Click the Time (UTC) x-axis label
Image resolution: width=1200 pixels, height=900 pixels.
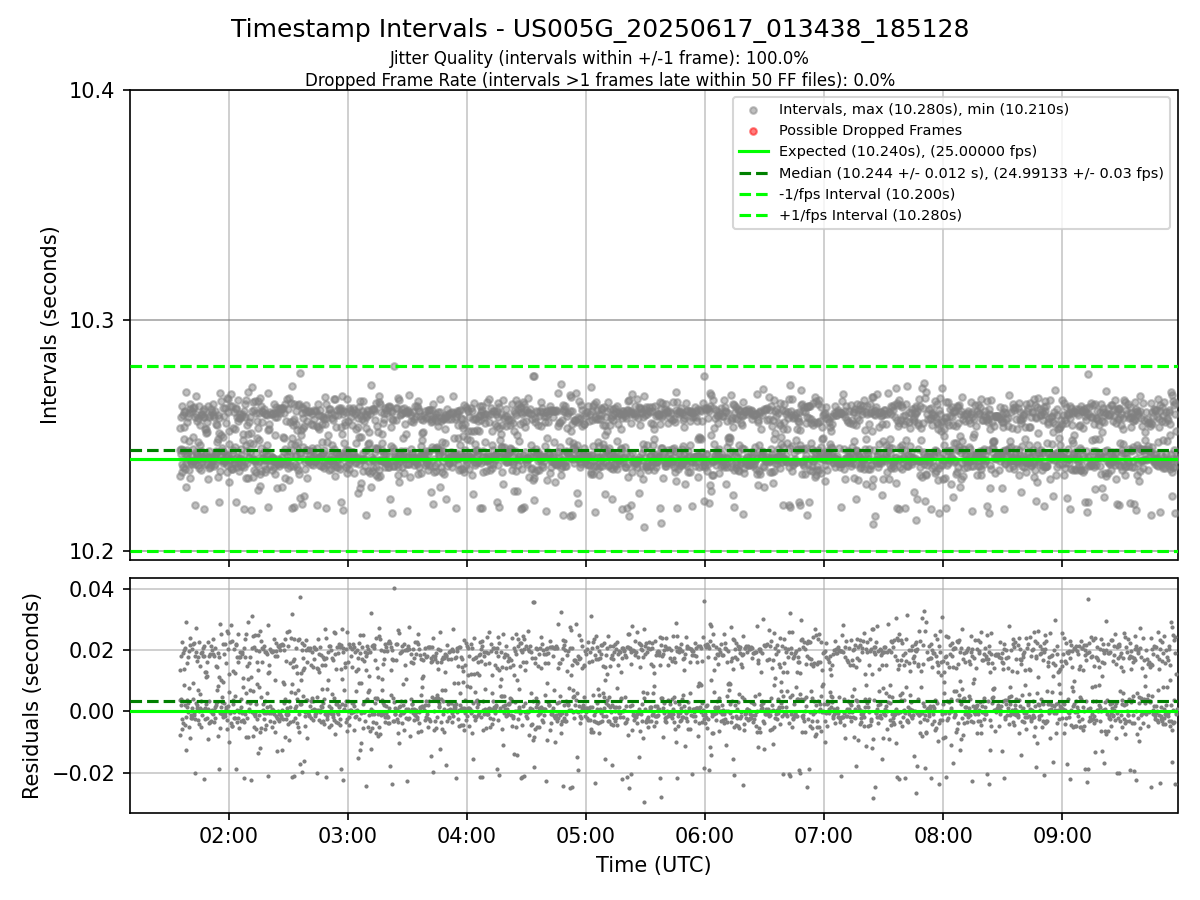pos(654,865)
